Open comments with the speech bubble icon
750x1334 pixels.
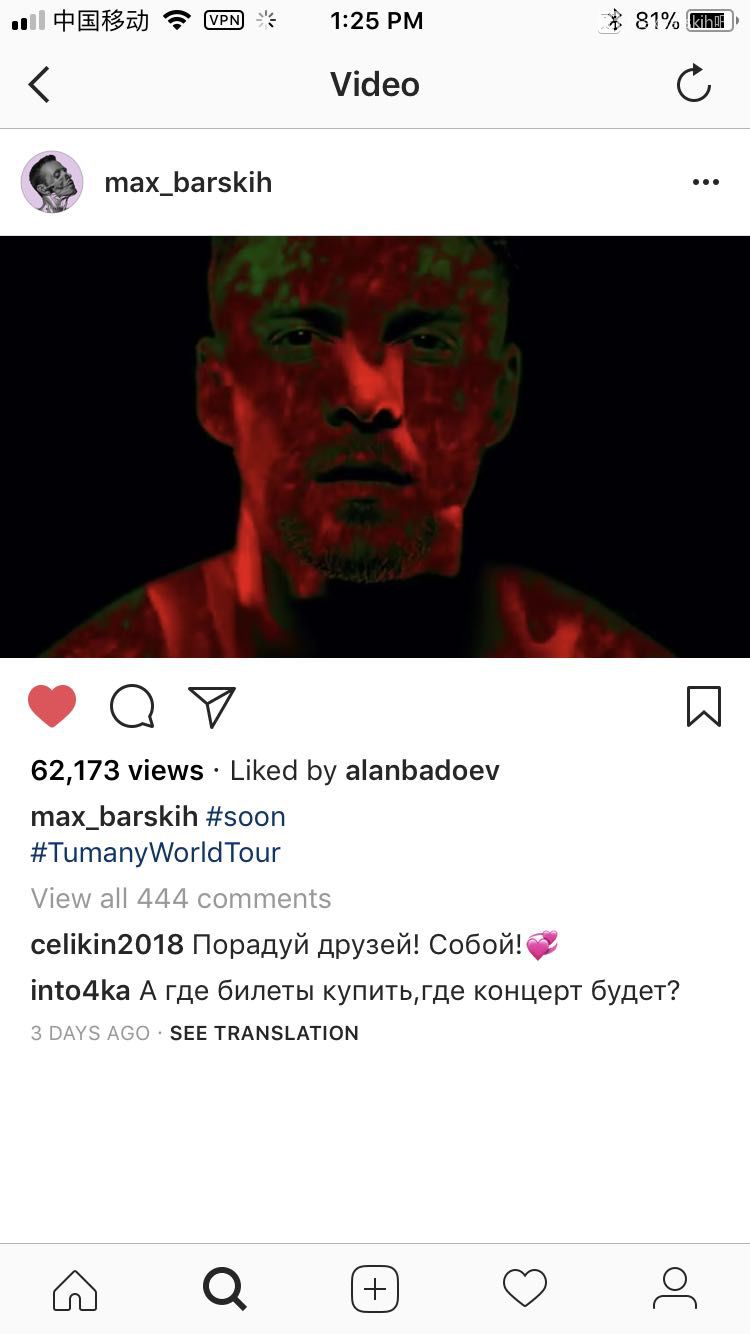132,707
